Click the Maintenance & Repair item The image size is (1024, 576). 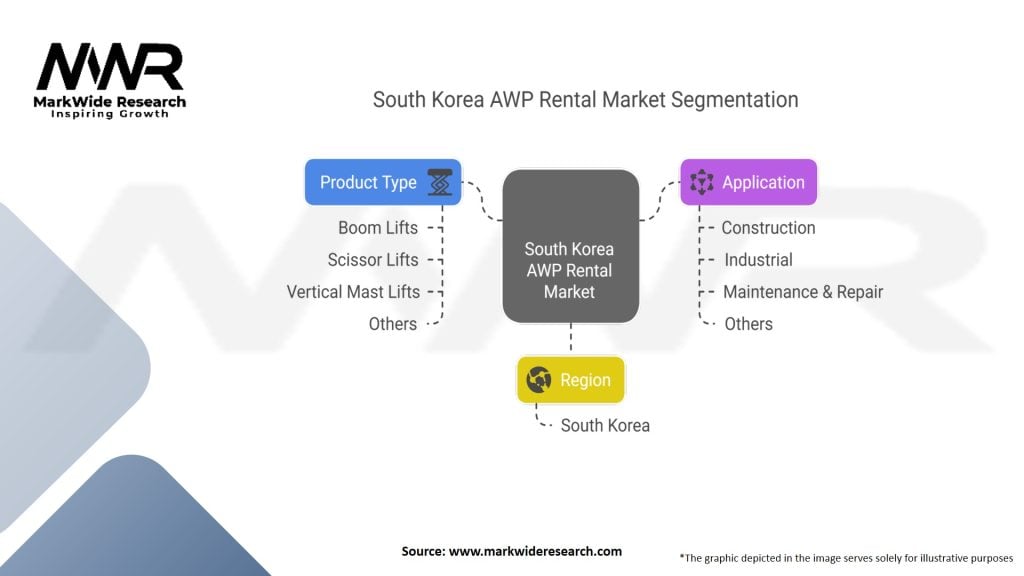[802, 292]
